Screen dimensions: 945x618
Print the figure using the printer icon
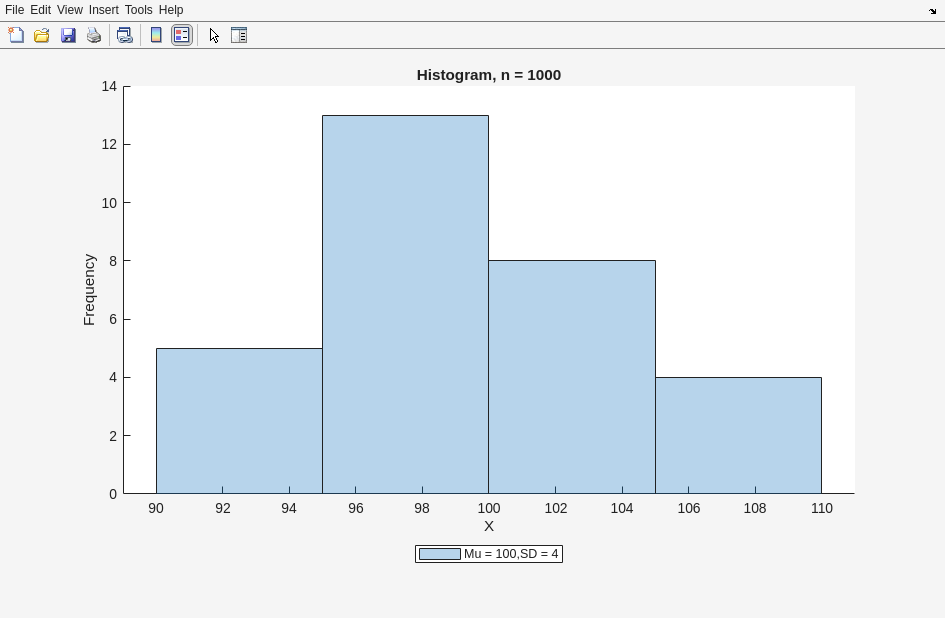pyautogui.click(x=94, y=35)
